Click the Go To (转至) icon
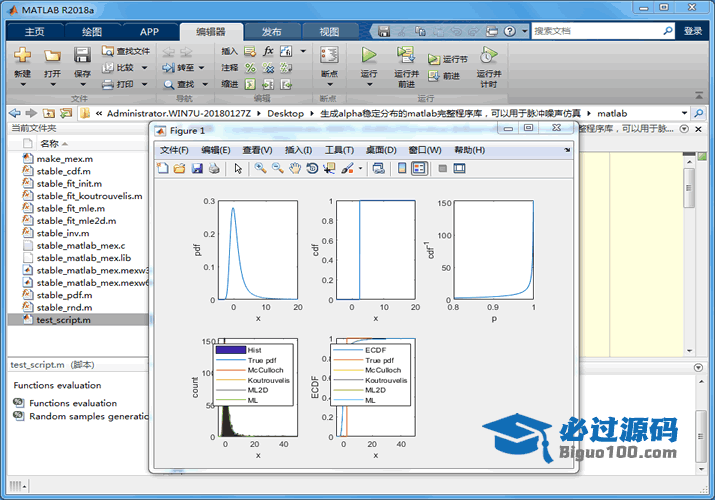Screen dimensions: 715x500 [169, 67]
